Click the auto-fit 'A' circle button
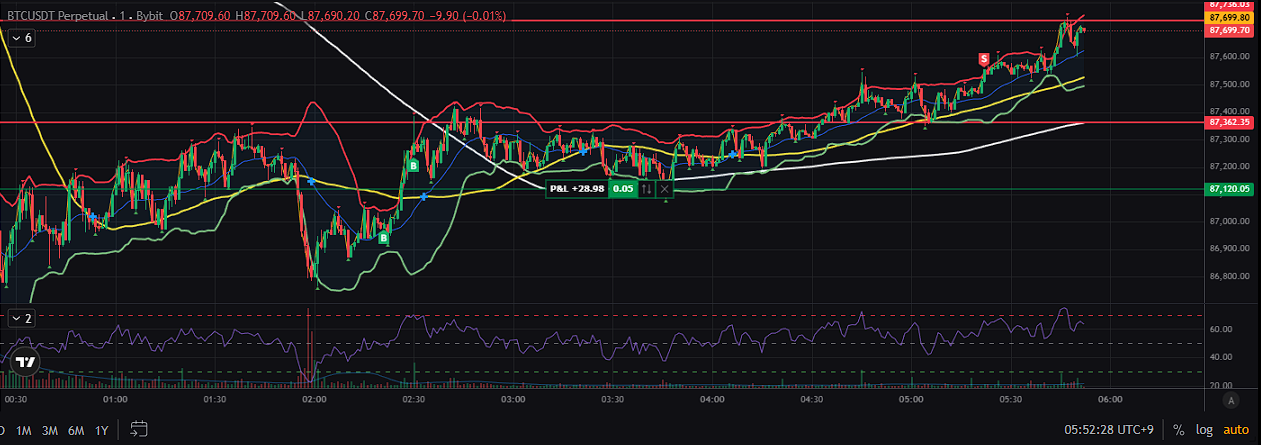The width and height of the screenshot is (1261, 445). click(1232, 400)
